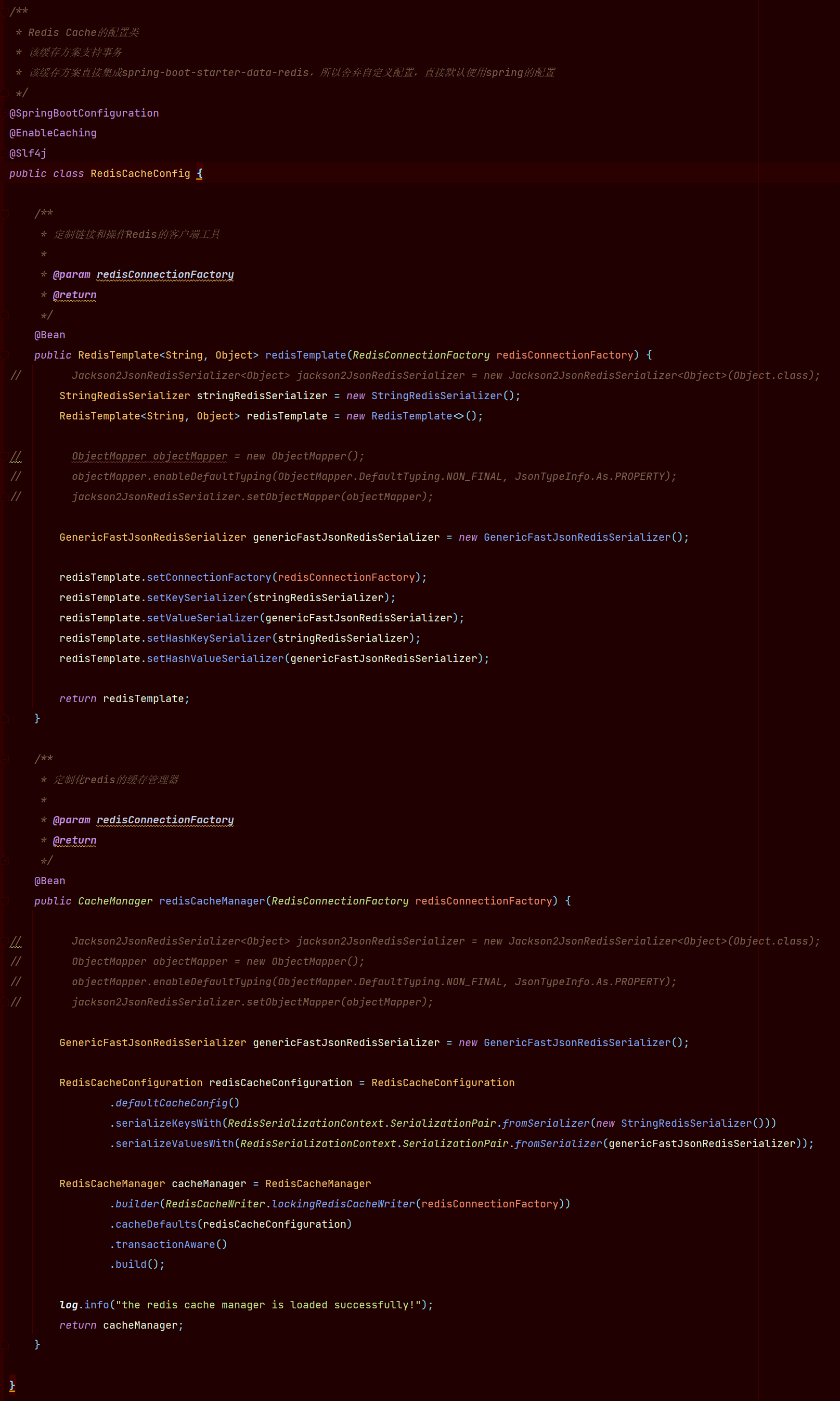
Task: Click the @Slf4j annotation
Action: (27, 153)
